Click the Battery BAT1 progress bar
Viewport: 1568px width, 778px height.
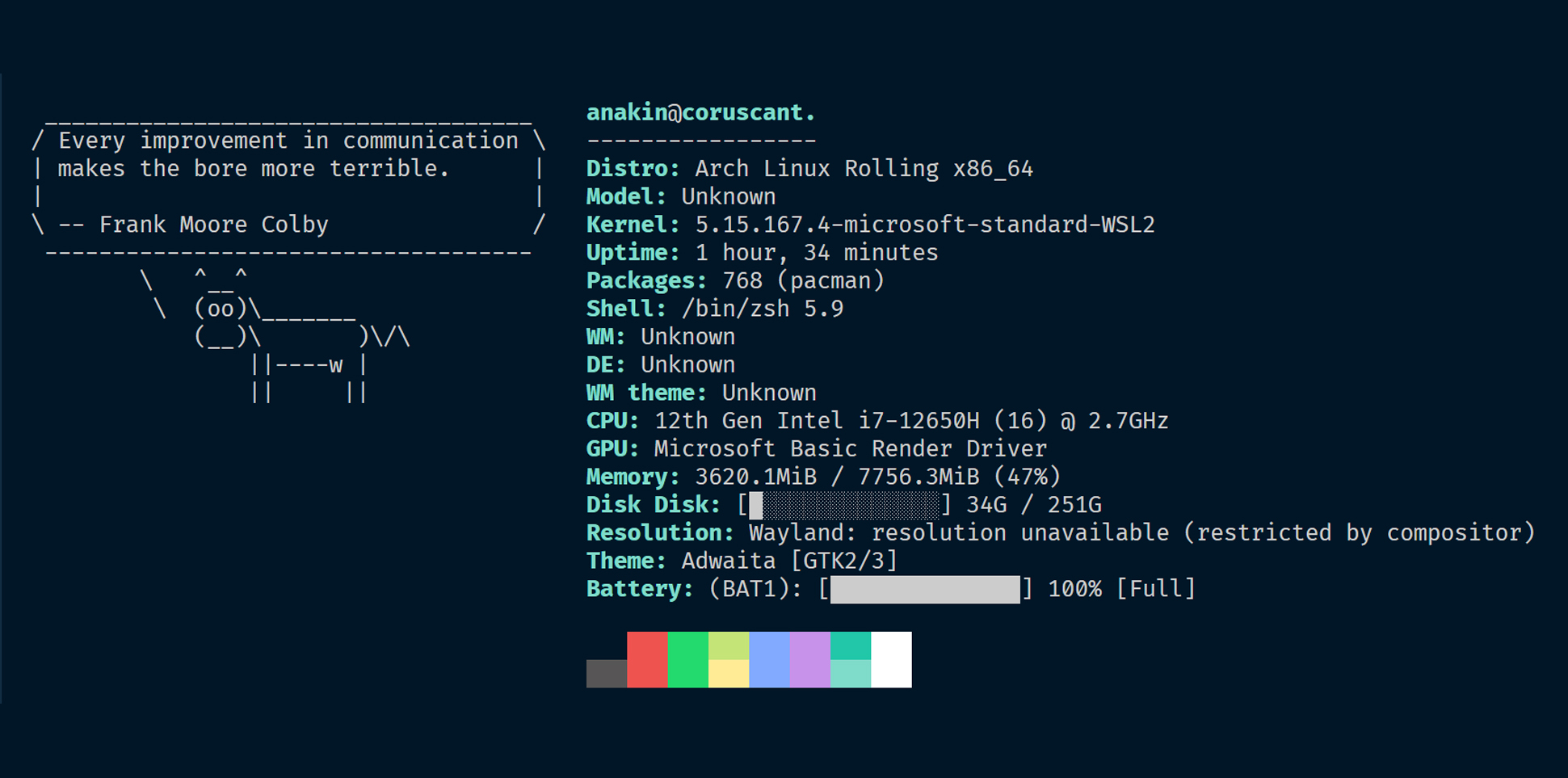point(925,589)
